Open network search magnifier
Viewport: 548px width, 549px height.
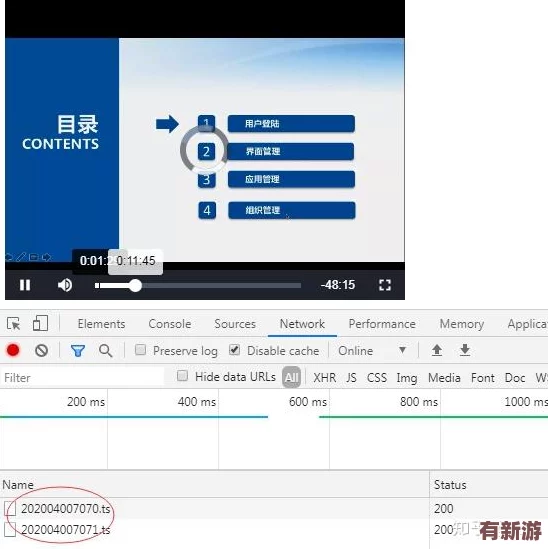point(105,350)
